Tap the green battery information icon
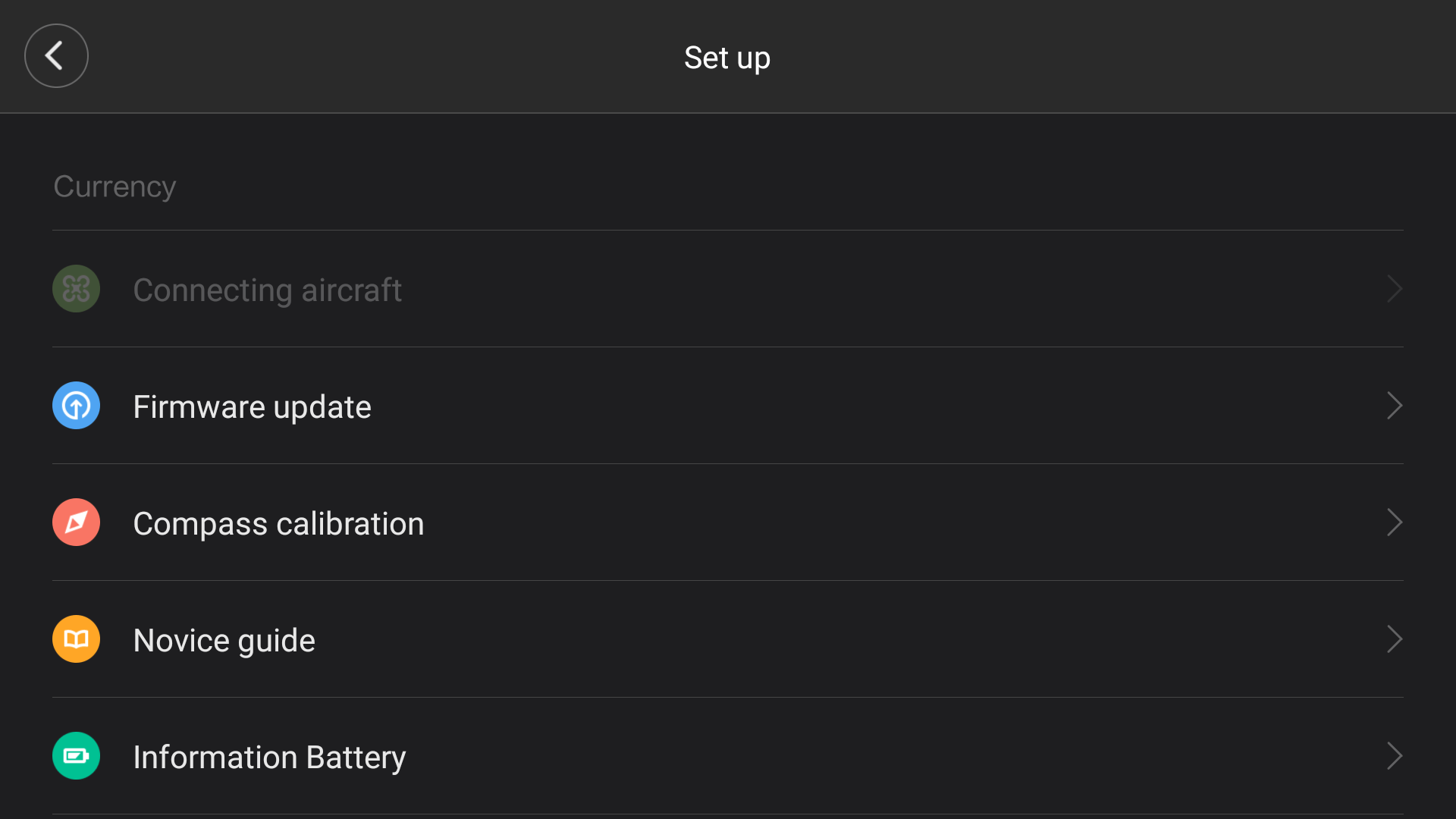This screenshot has height=819, width=1456. coord(76,756)
